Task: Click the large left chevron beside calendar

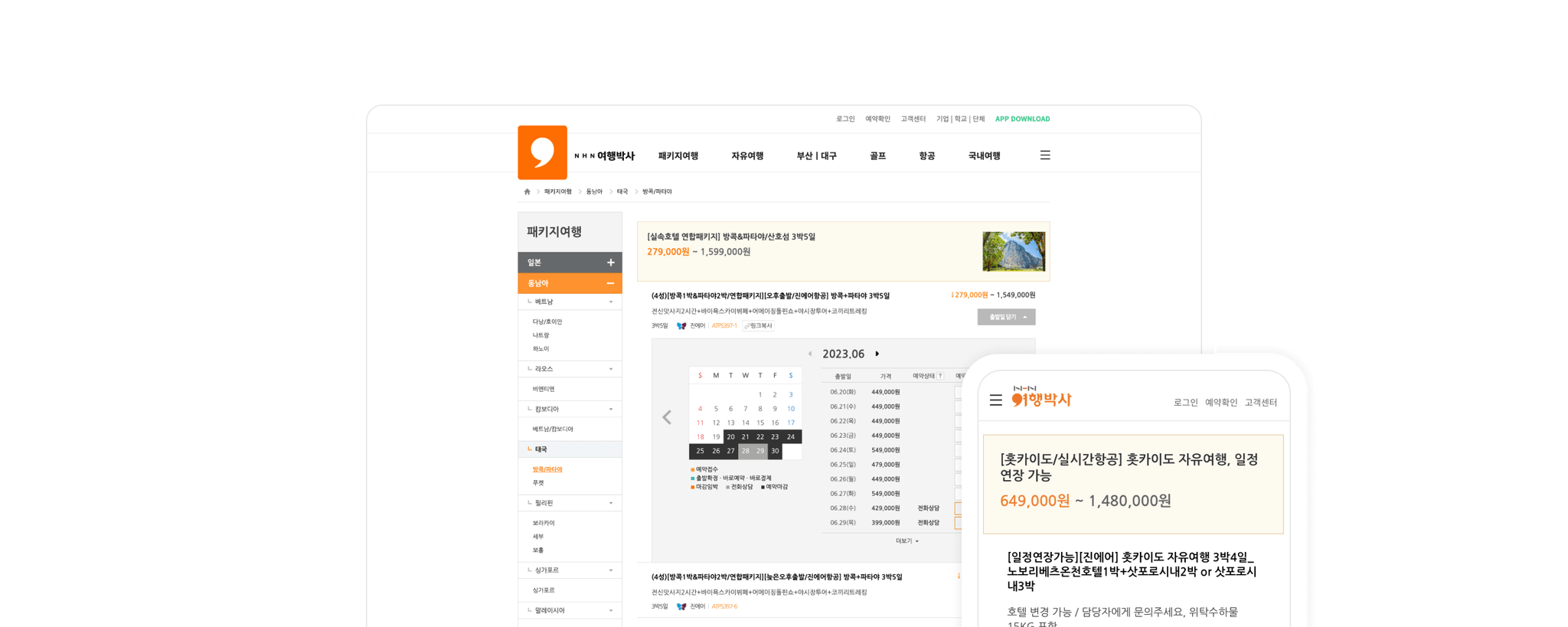Action: [667, 417]
